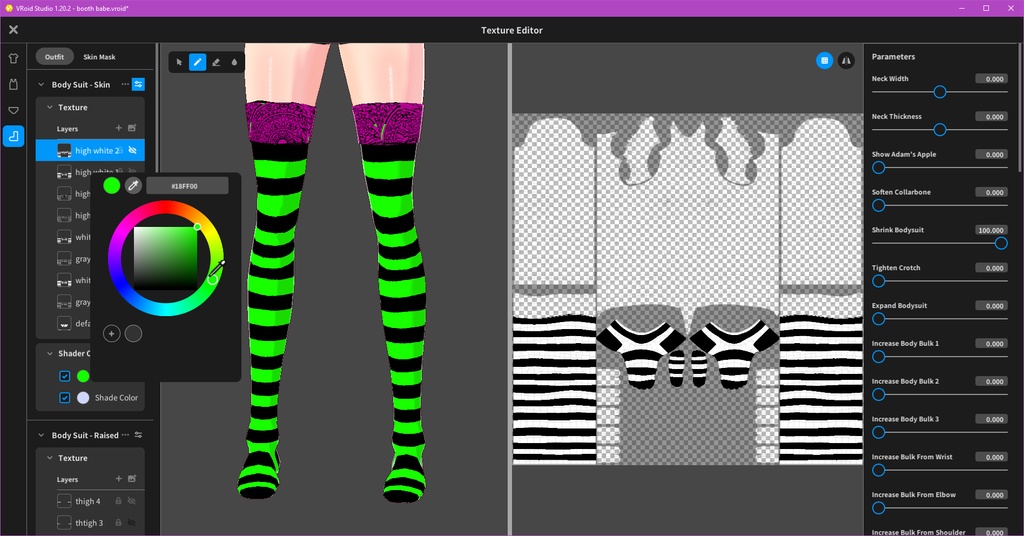Select the default layer thumbnail
1024x536 pixels.
coord(64,323)
